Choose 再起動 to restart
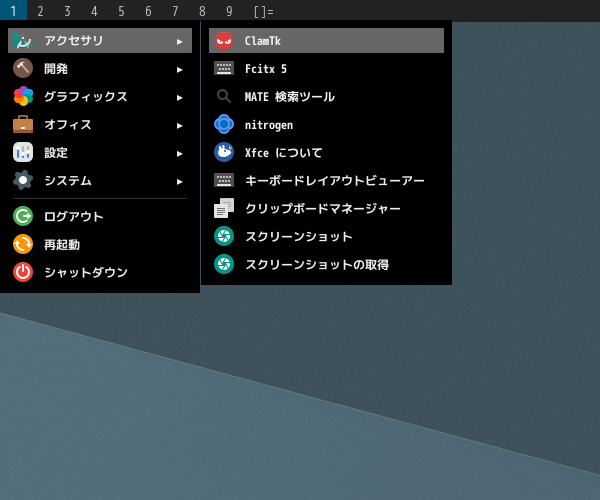The height and width of the screenshot is (500, 600). [100, 244]
